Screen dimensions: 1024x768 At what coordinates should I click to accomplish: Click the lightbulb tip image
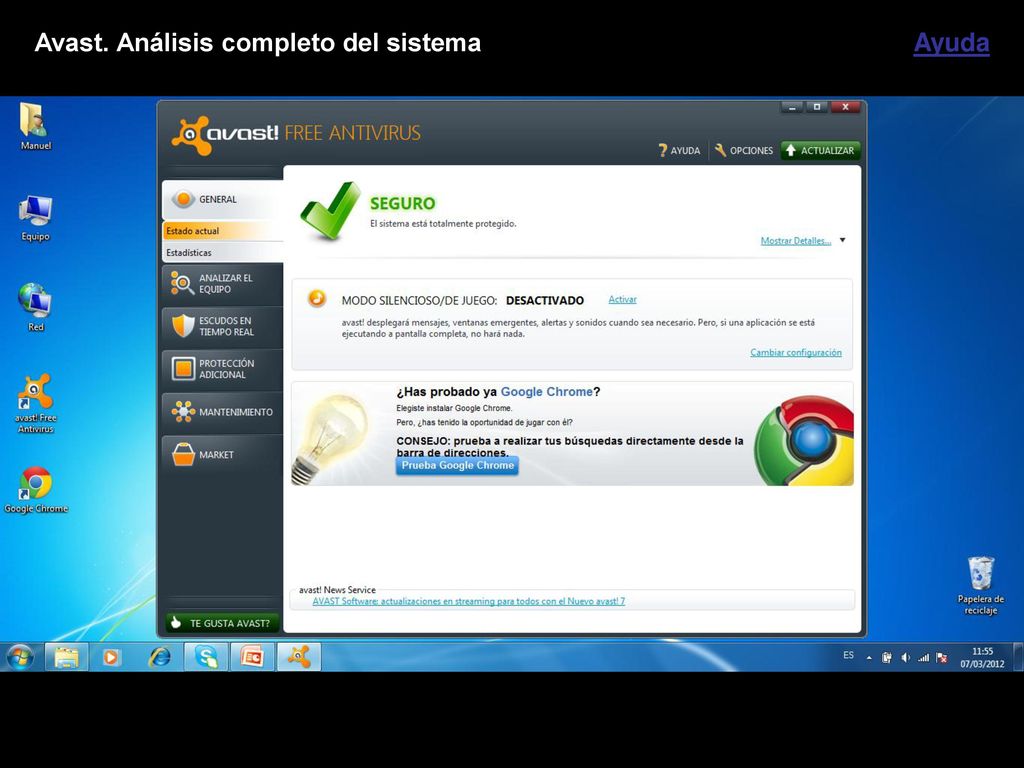click(331, 438)
